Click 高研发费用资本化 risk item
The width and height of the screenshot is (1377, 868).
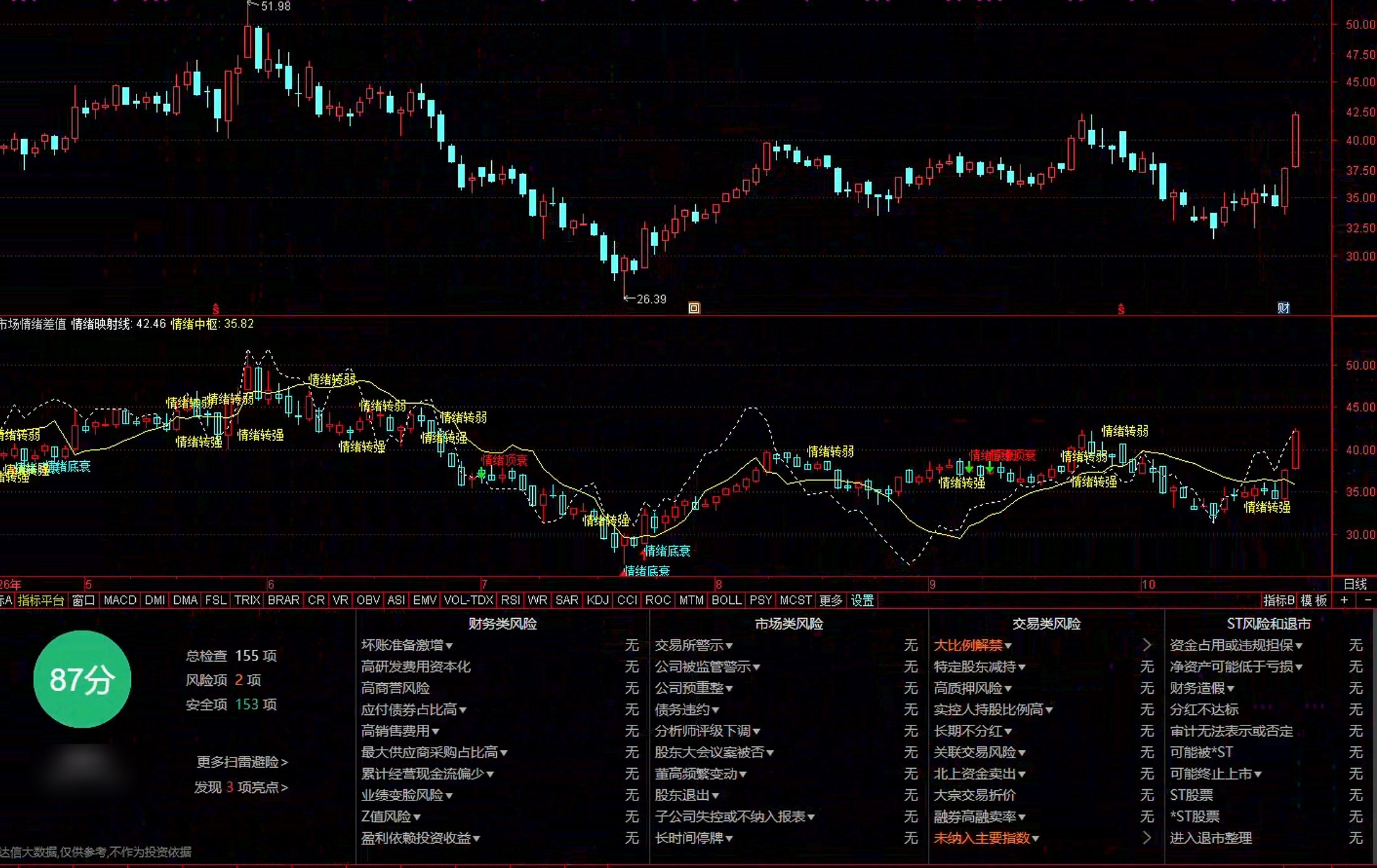(x=416, y=667)
